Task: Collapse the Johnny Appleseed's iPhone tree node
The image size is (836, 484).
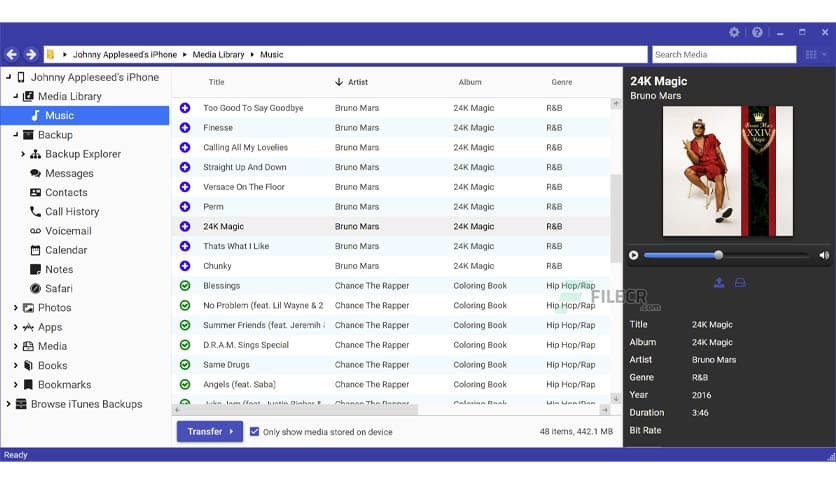Action: [9, 77]
